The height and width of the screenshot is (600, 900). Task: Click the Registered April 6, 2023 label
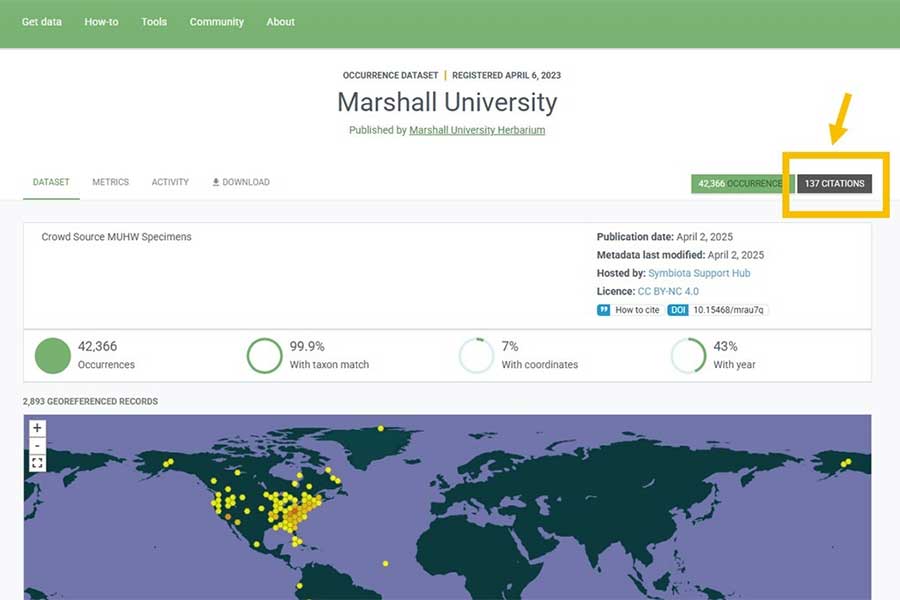click(x=506, y=75)
